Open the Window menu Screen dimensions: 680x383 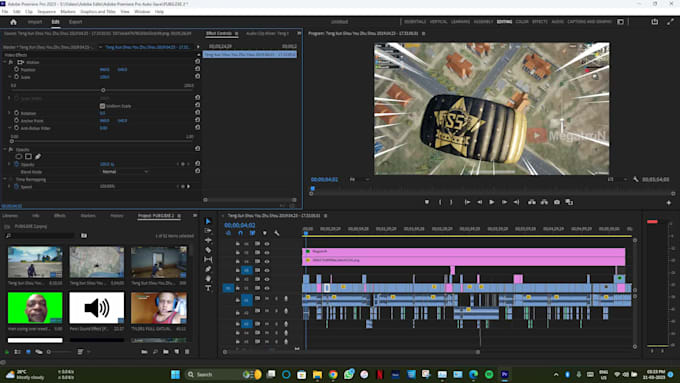(142, 12)
